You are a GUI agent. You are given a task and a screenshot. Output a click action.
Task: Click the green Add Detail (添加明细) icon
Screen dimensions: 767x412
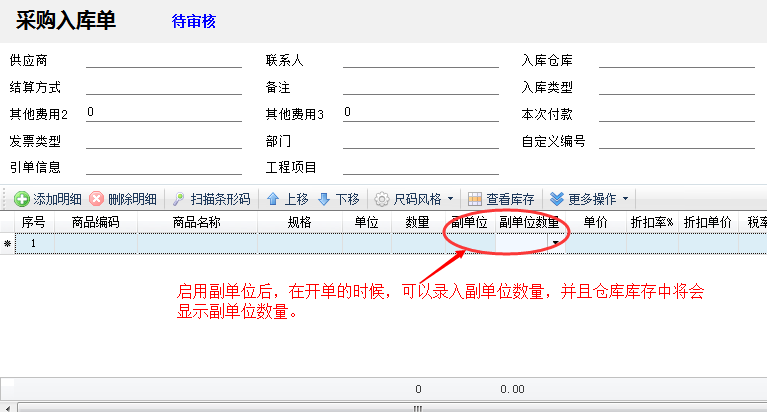[x=21, y=199]
